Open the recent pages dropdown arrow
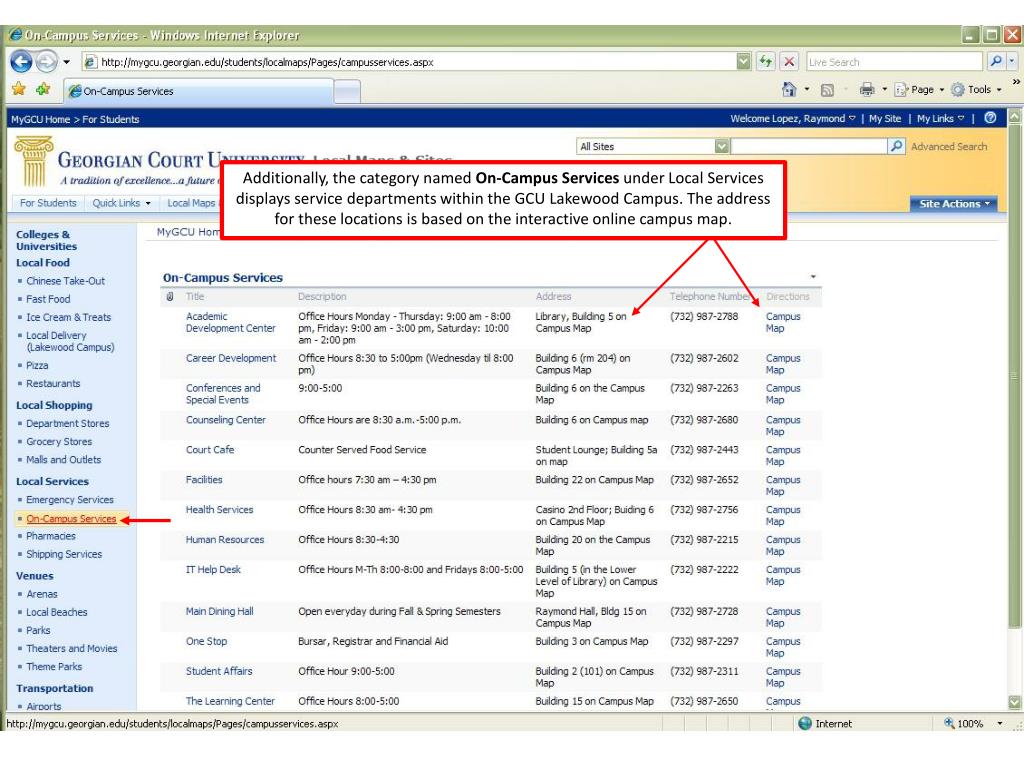The width and height of the screenshot is (1024, 768). pos(67,63)
